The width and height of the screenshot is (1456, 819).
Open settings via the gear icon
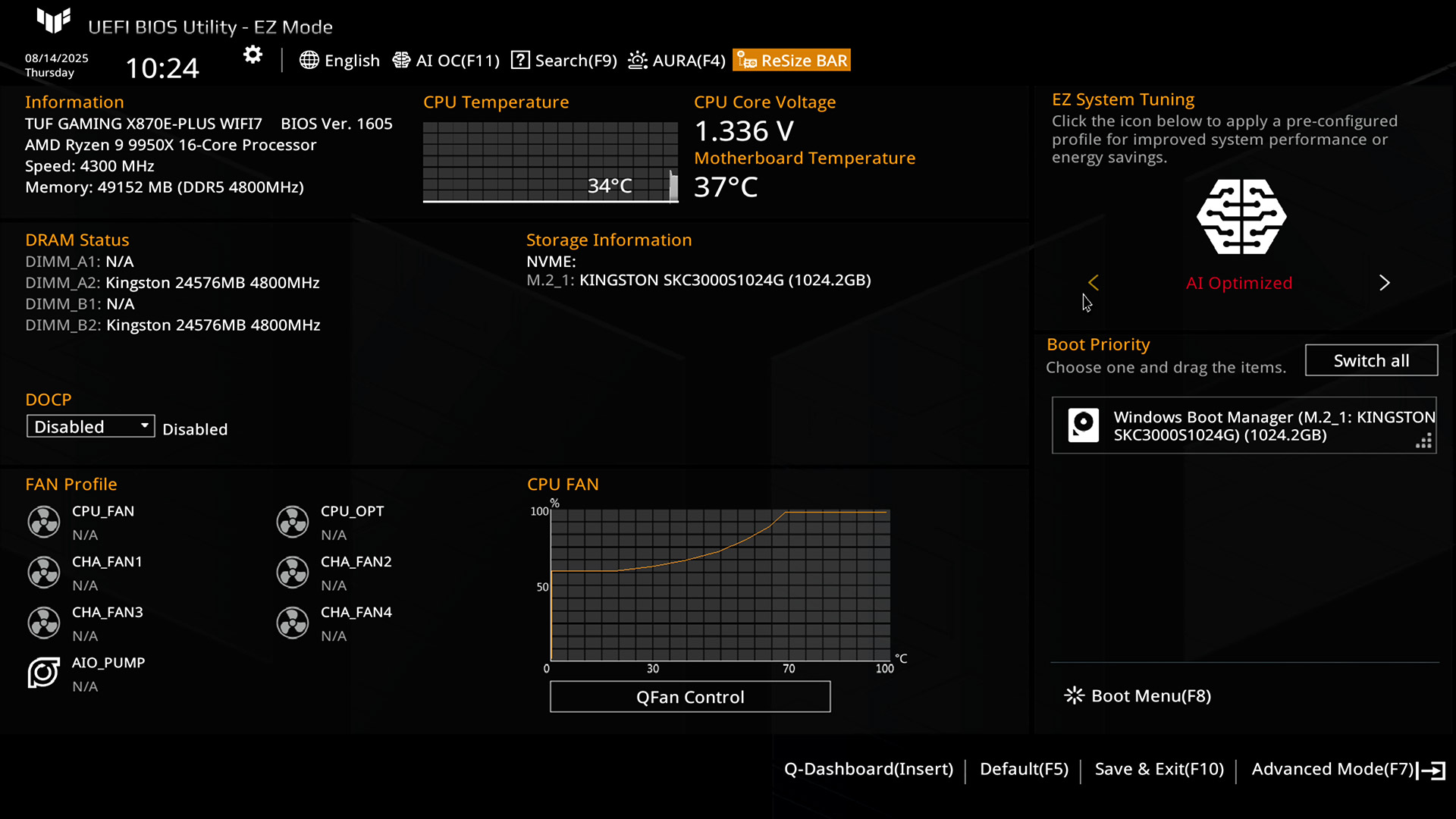253,55
